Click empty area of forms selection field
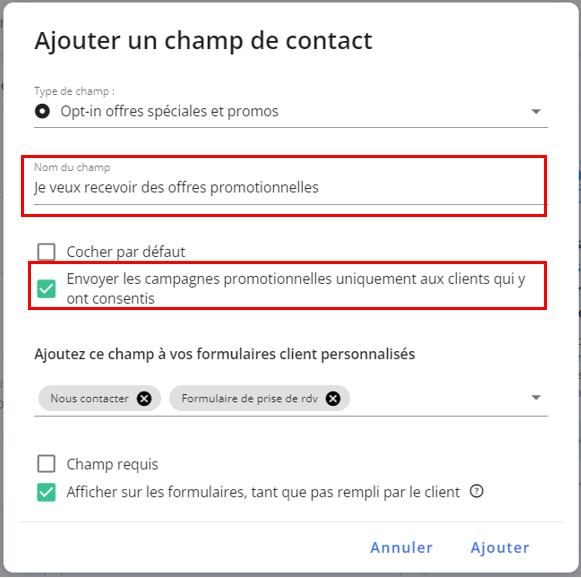 (x=437, y=399)
